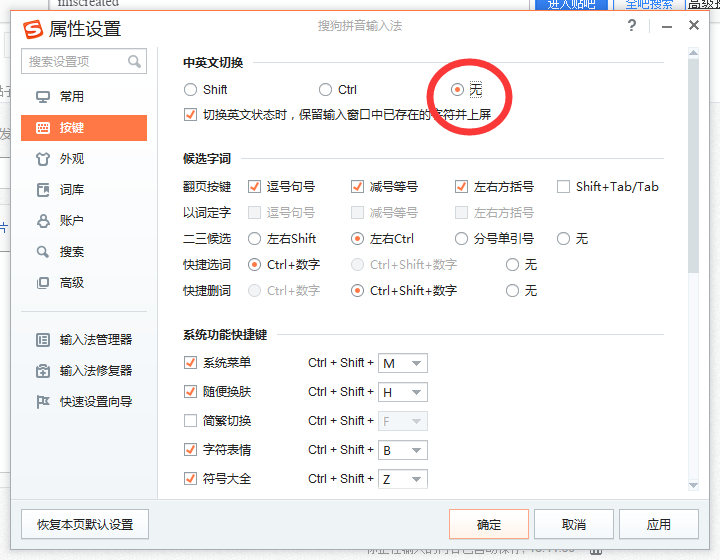Click the Sogou logo icon in title bar
The height and width of the screenshot is (560, 720).
(x=33, y=29)
